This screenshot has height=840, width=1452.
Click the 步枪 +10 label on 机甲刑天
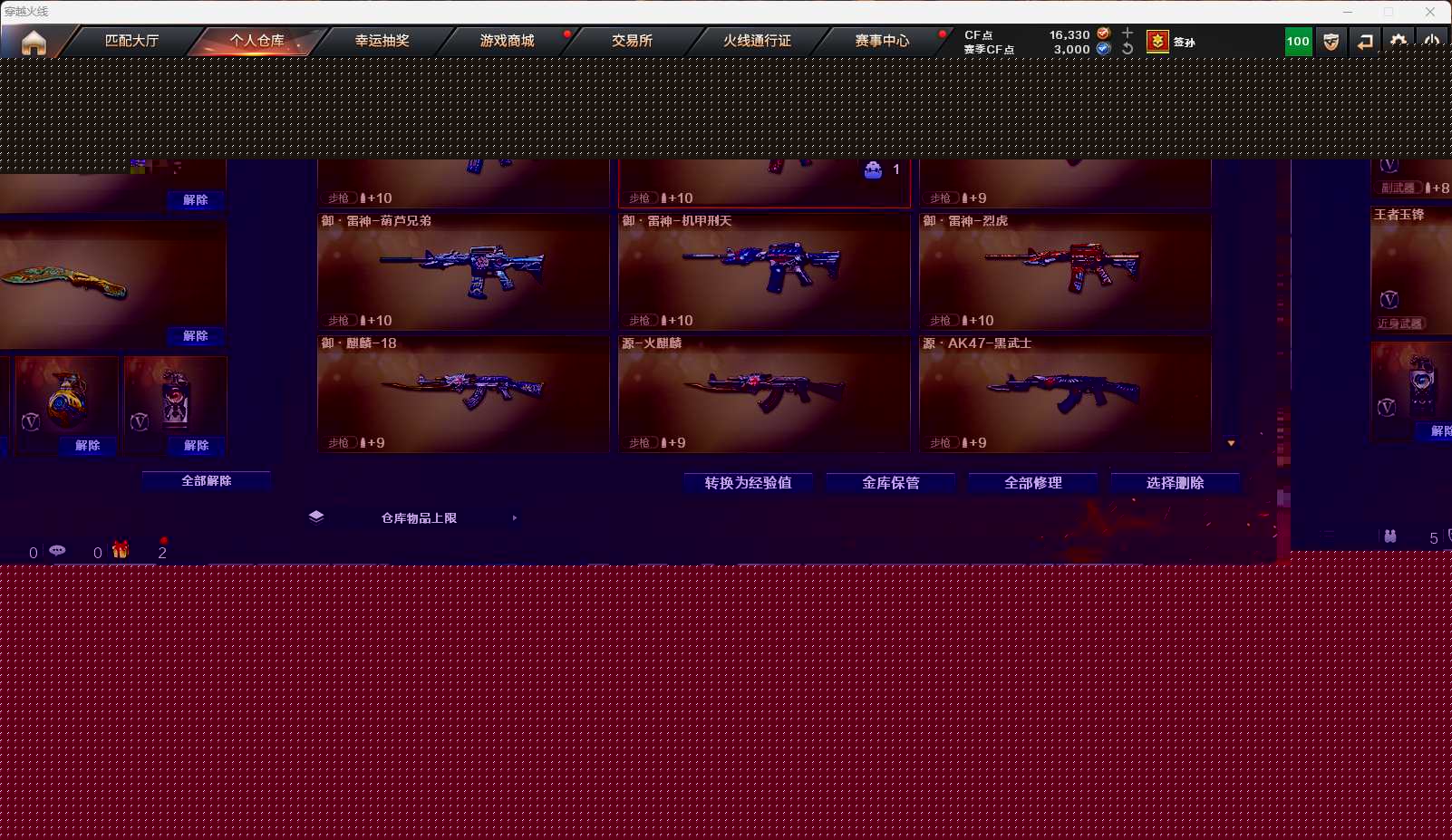tap(661, 321)
